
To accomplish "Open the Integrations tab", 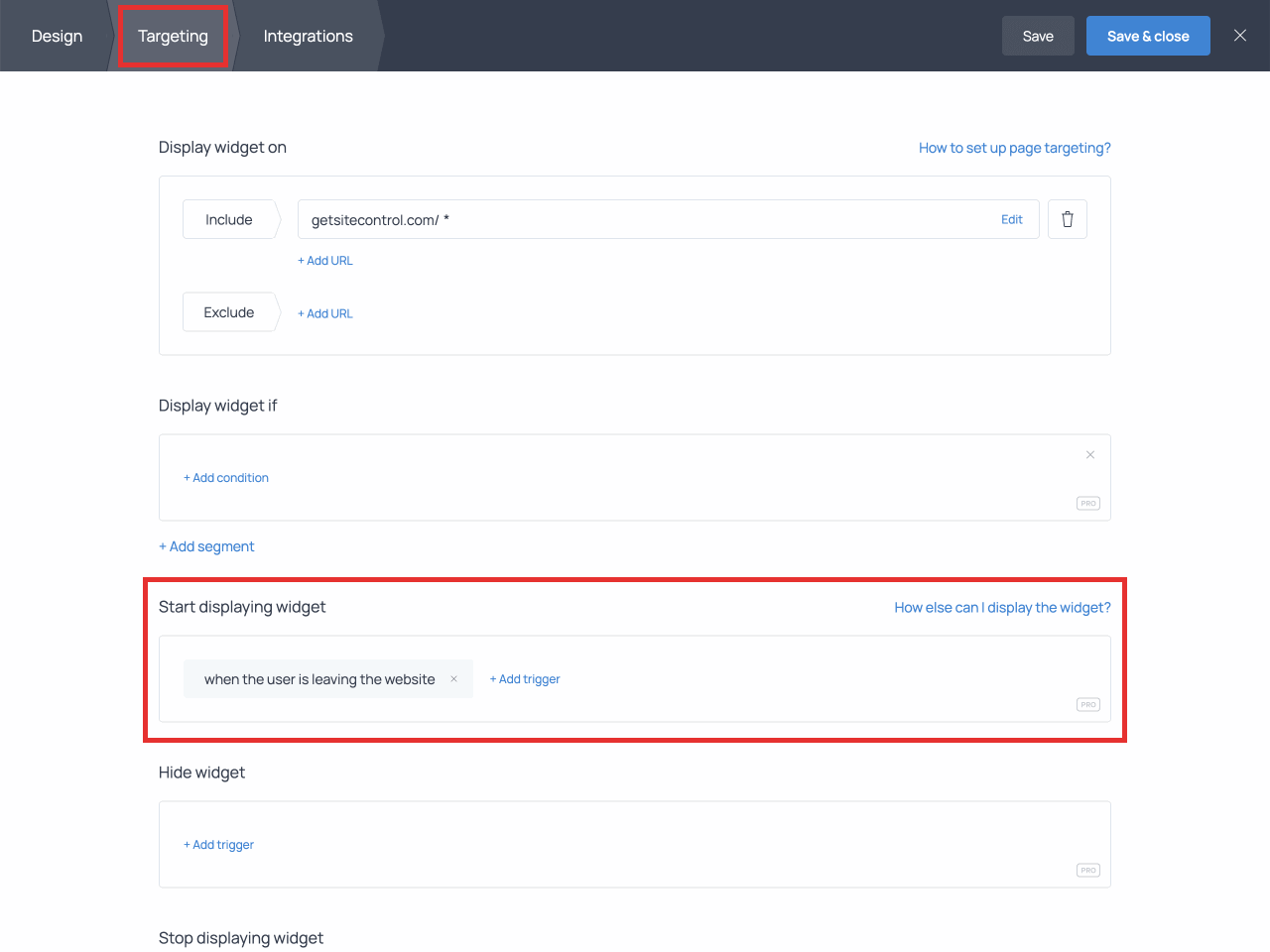I will click(x=308, y=36).
